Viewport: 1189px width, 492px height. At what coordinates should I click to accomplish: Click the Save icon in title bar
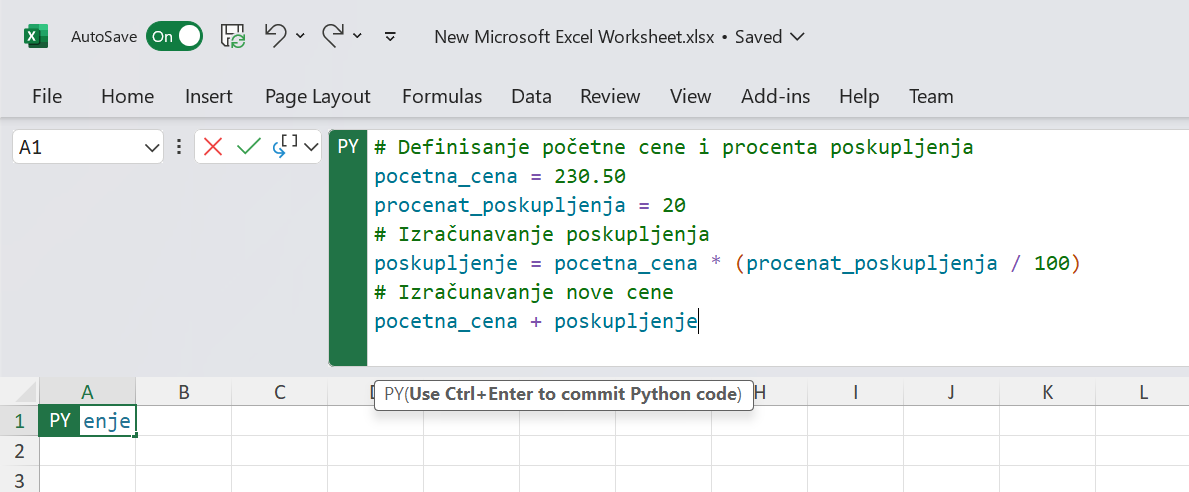click(234, 36)
